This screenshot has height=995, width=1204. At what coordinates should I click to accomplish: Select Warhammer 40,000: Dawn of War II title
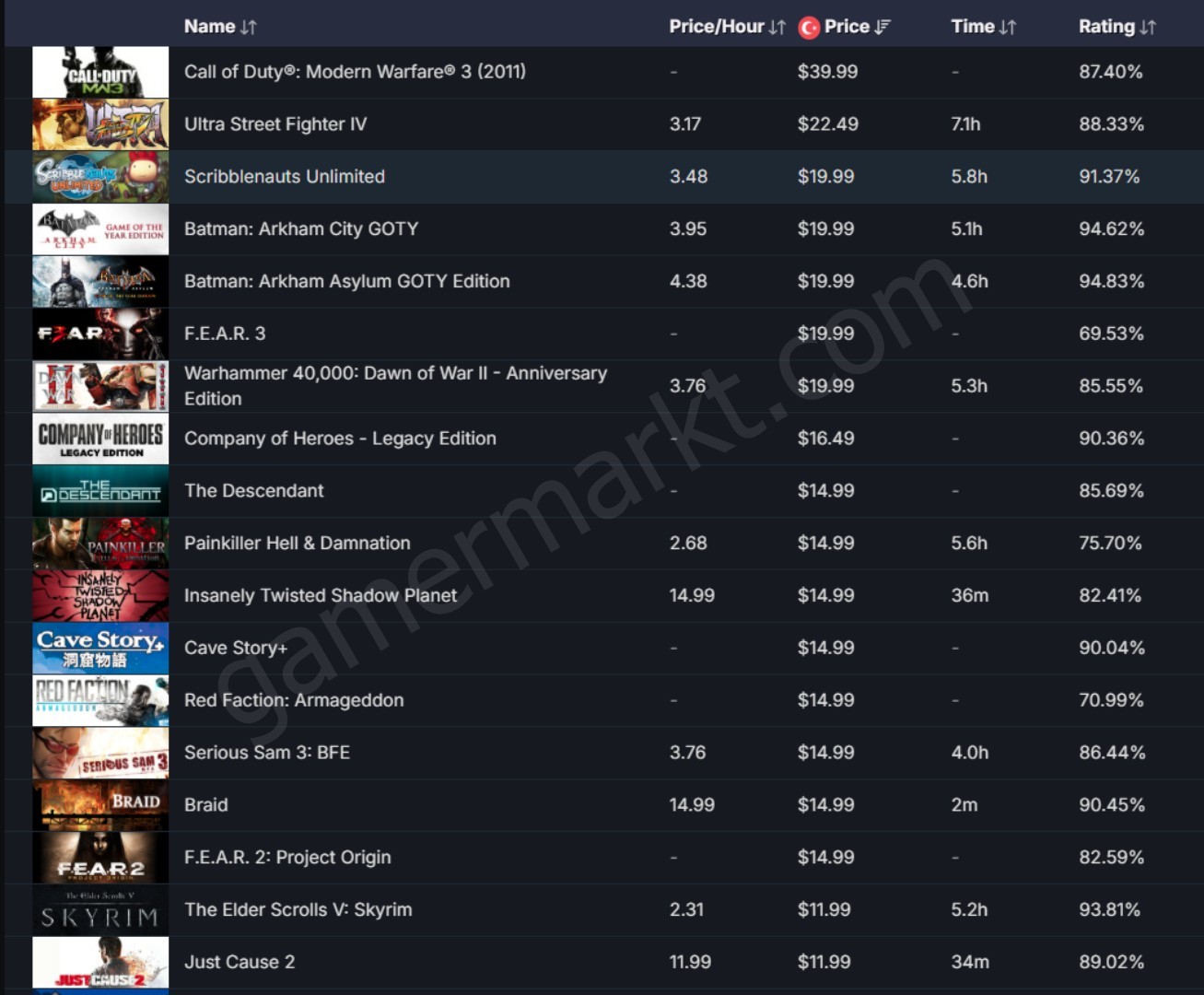pyautogui.click(x=395, y=386)
